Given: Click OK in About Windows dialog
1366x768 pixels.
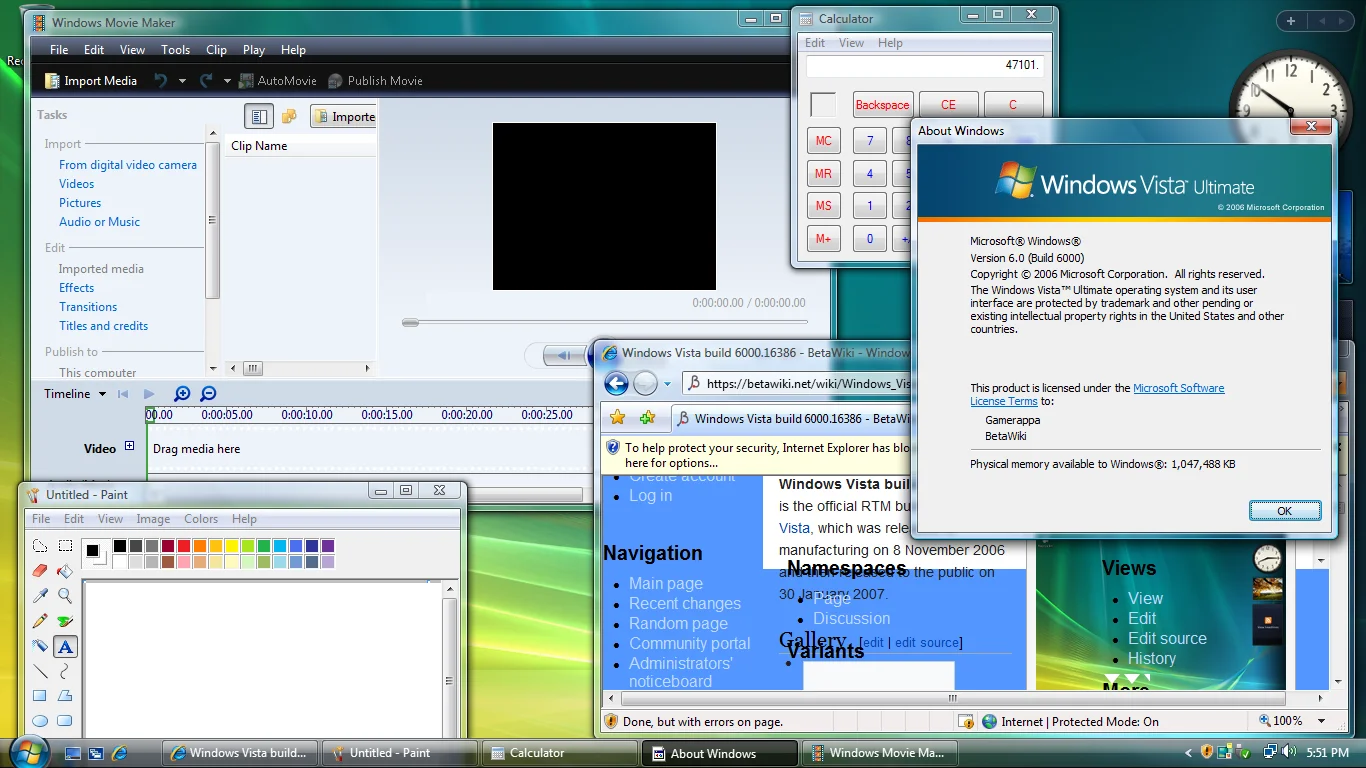Looking at the screenshot, I should (1285, 511).
